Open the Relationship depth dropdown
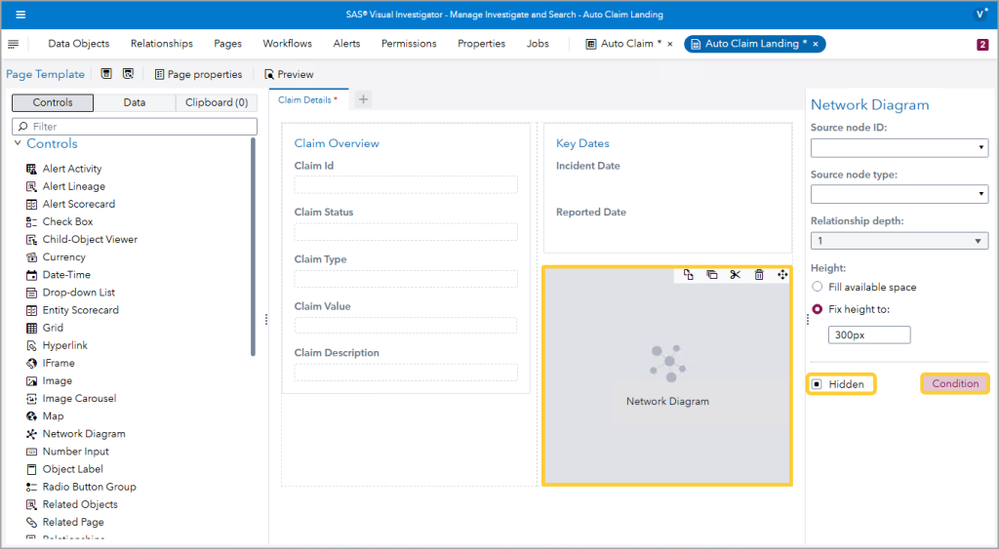Screen dimensions: 999x549 [x=899, y=241]
